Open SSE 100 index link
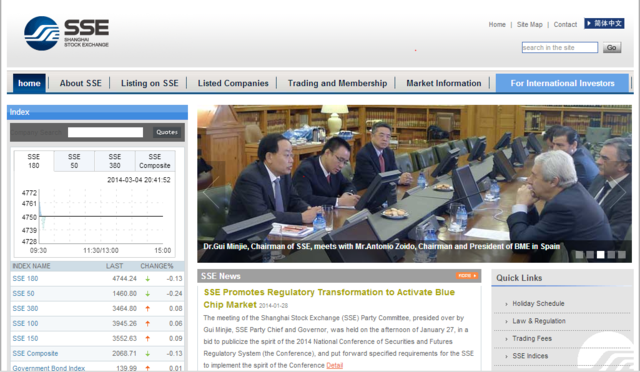 pos(25,323)
